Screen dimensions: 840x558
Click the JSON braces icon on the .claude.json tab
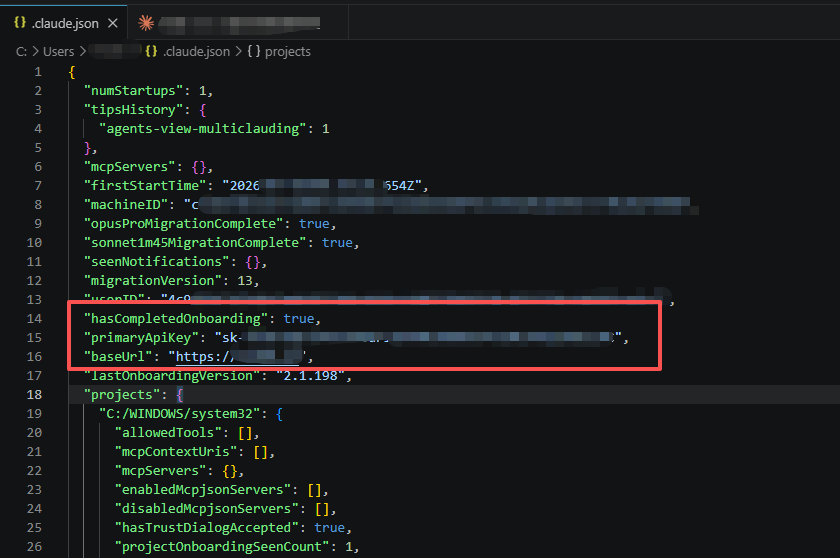click(x=20, y=23)
